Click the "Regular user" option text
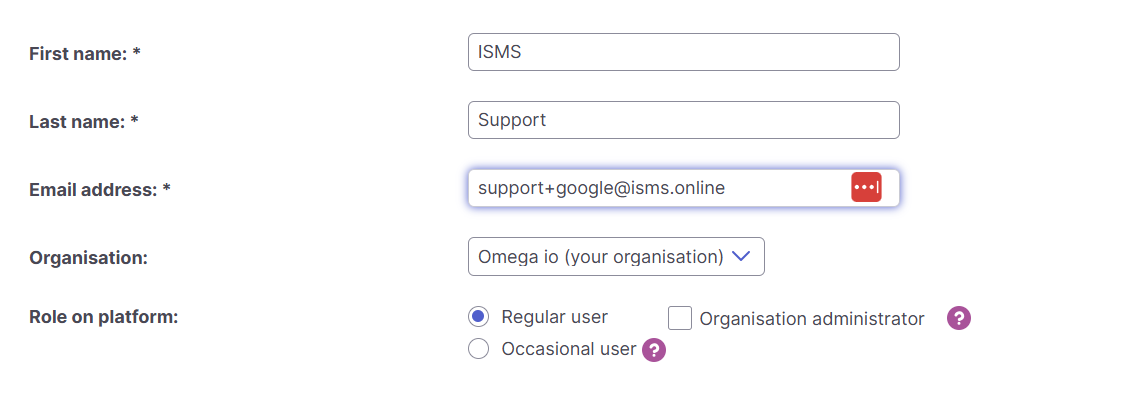Screen dimensions: 1125x404 [x=554, y=317]
